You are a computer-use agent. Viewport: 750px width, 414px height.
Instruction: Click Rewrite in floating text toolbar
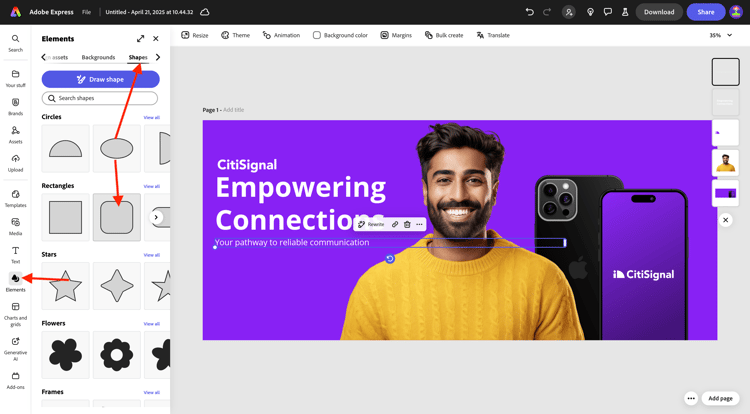tap(371, 224)
